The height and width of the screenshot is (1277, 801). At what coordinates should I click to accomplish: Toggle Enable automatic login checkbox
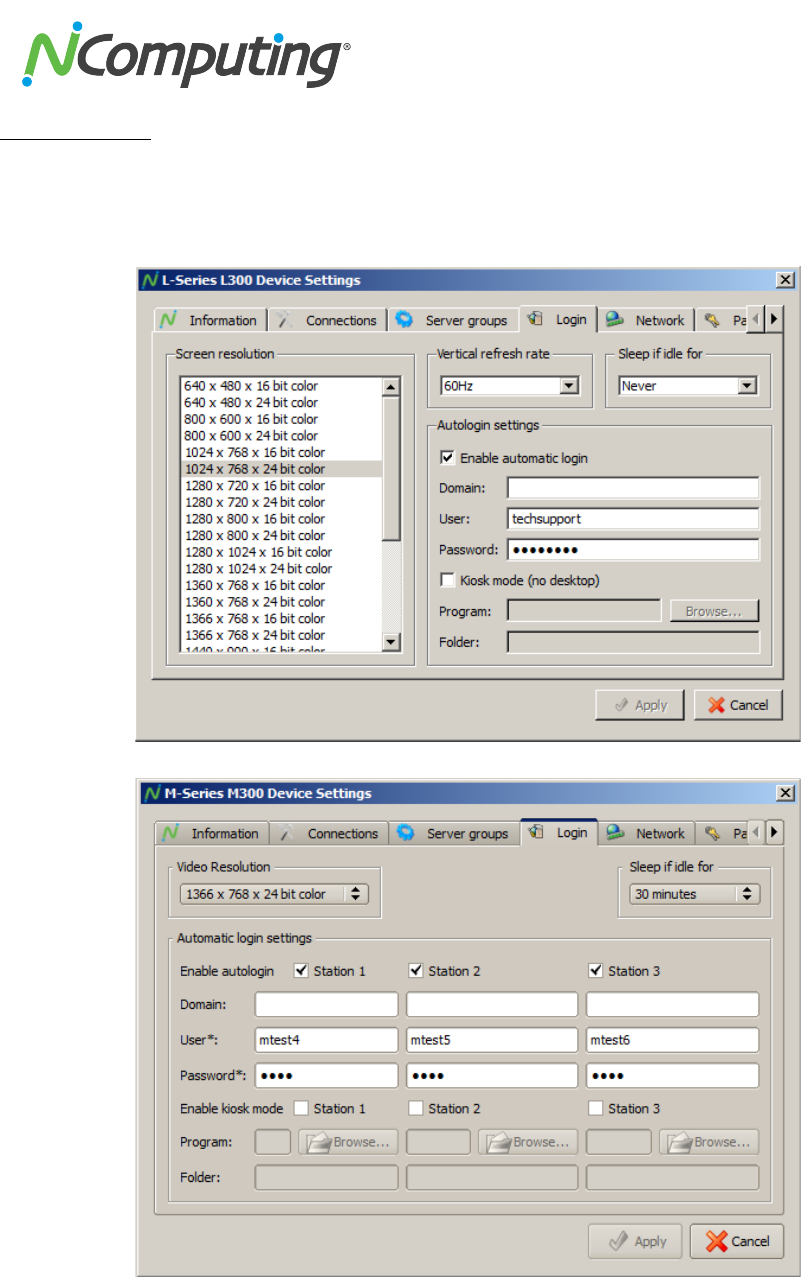tap(447, 458)
